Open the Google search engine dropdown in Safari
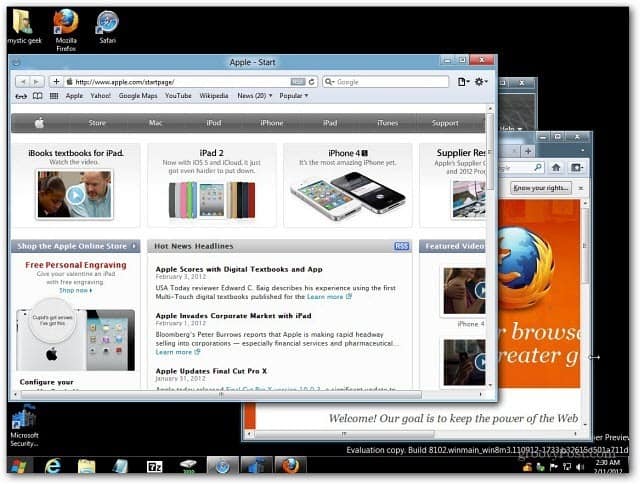Viewport: 640px width, 484px height. pyautogui.click(x=329, y=82)
